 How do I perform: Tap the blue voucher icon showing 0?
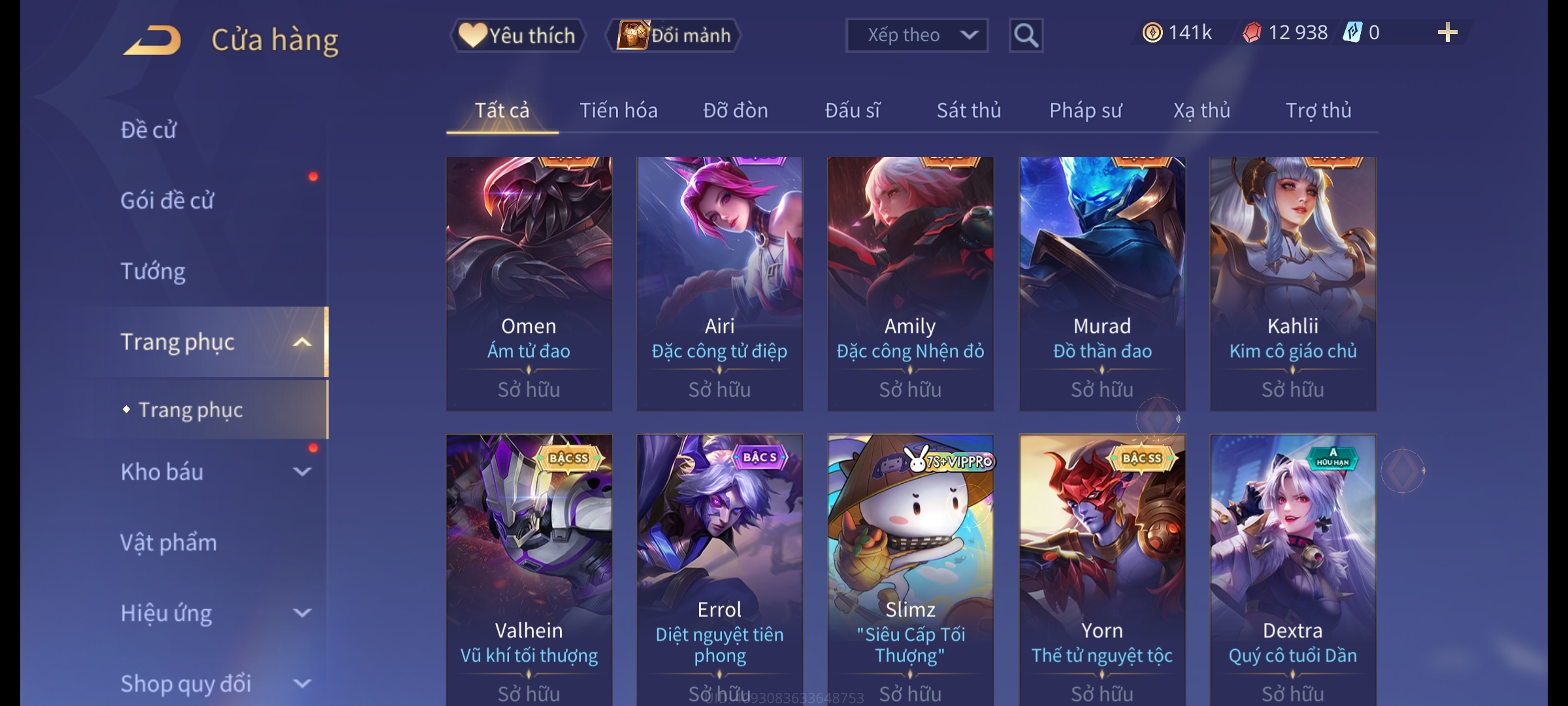pyautogui.click(x=1352, y=33)
